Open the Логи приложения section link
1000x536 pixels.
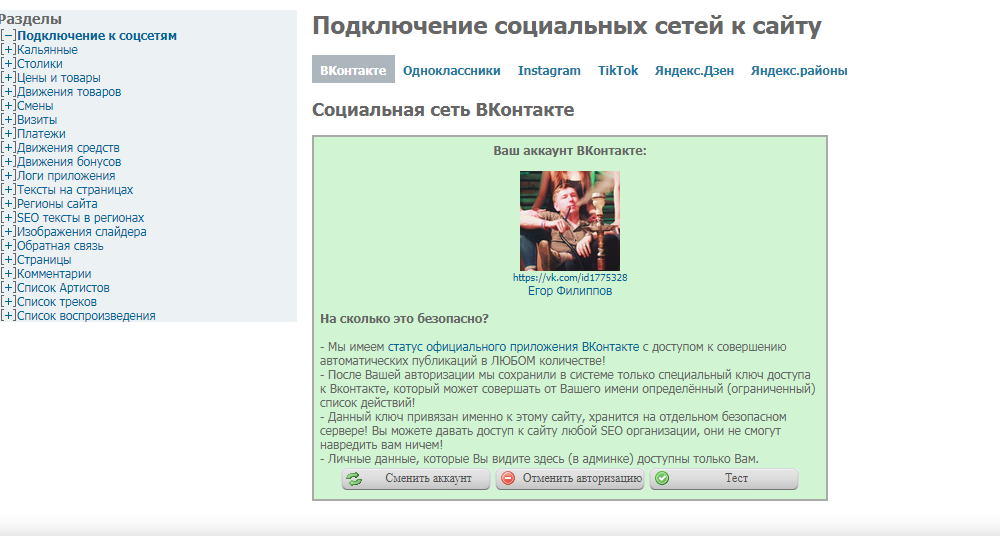[x=66, y=176]
